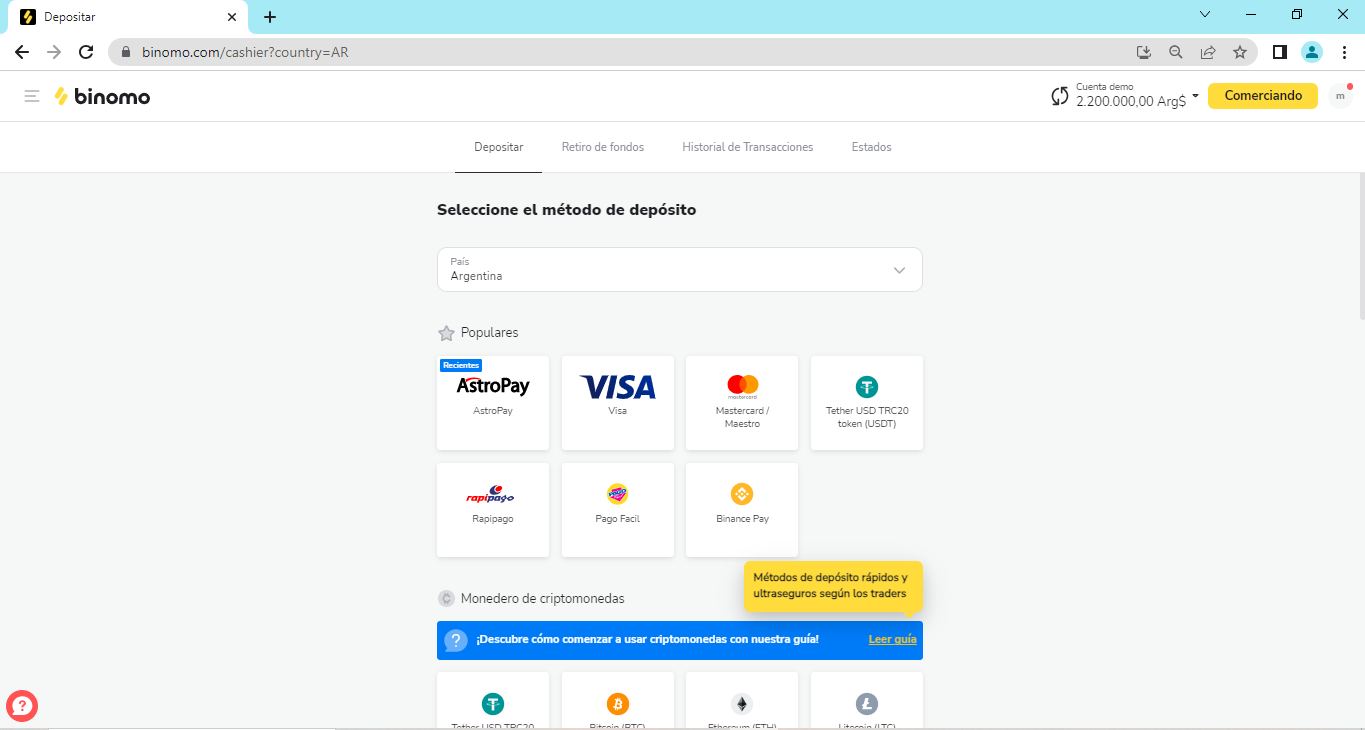Share this page via the share icon
Viewport: 1365px width, 730px height.
pyautogui.click(x=1208, y=52)
